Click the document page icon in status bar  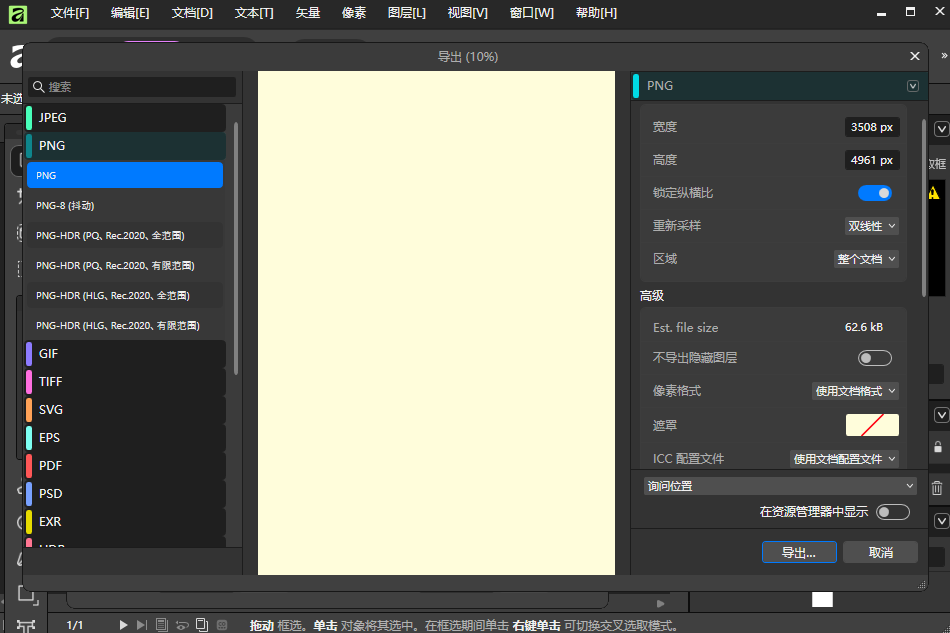coord(161,625)
